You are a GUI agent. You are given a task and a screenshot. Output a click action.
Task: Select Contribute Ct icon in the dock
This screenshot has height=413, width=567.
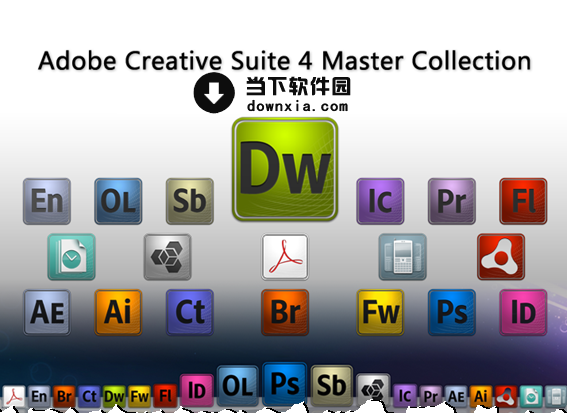tap(89, 397)
